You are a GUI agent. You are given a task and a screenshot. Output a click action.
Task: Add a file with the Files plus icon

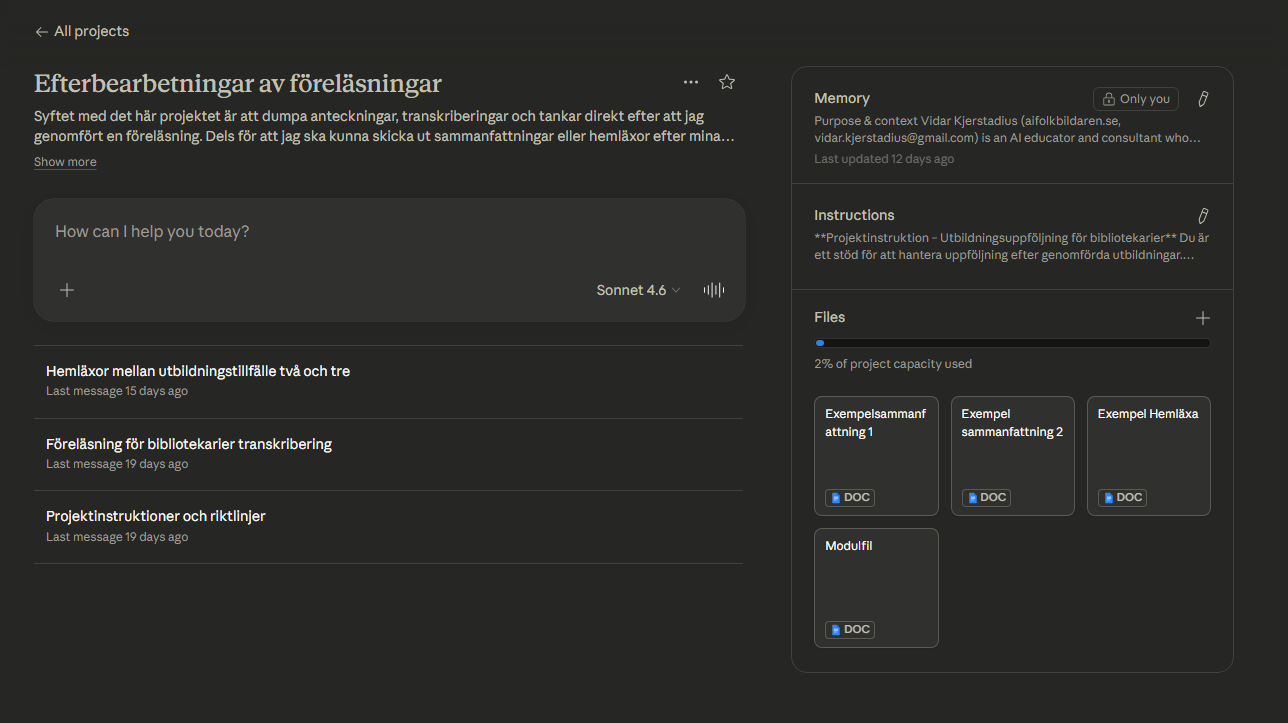(1203, 318)
